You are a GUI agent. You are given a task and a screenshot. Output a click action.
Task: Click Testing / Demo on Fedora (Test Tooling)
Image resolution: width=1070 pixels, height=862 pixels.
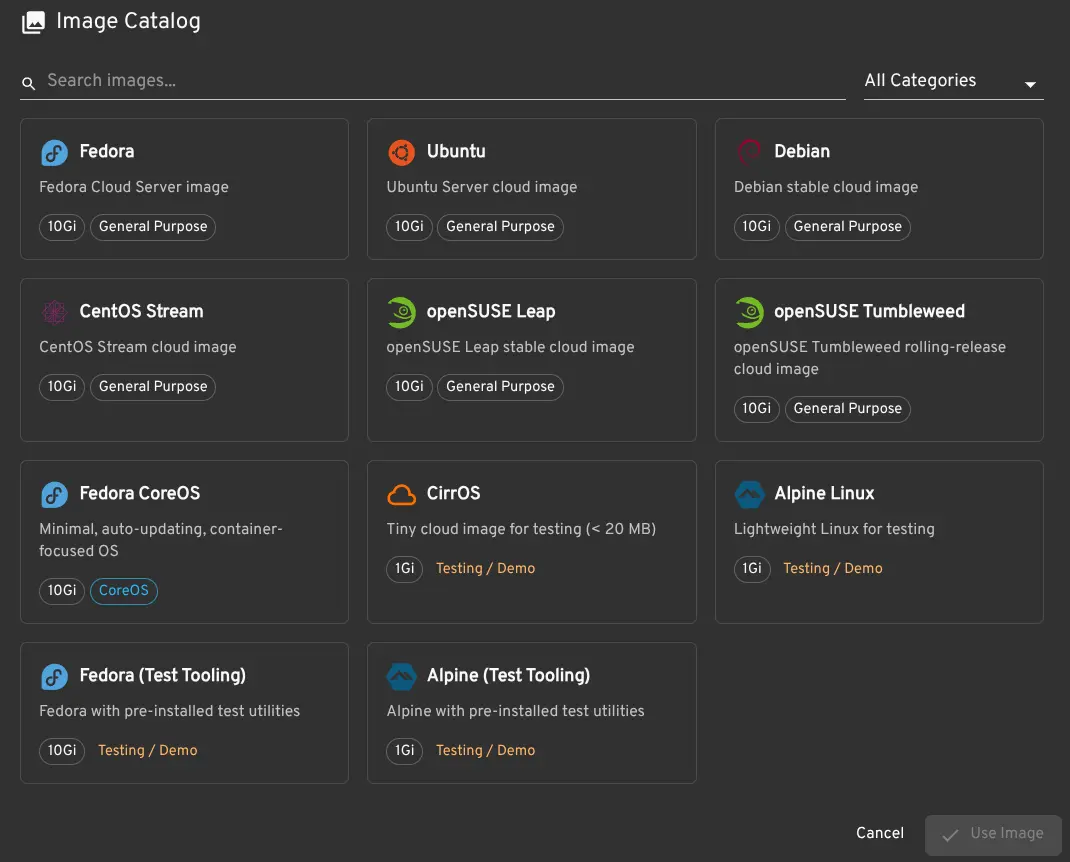(147, 751)
